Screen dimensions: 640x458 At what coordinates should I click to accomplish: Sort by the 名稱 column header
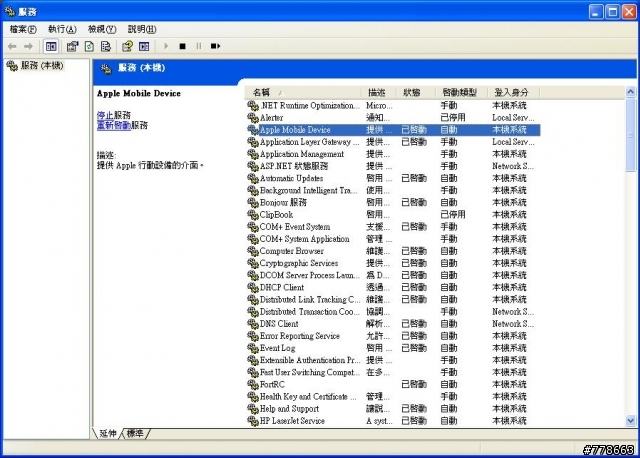point(303,92)
